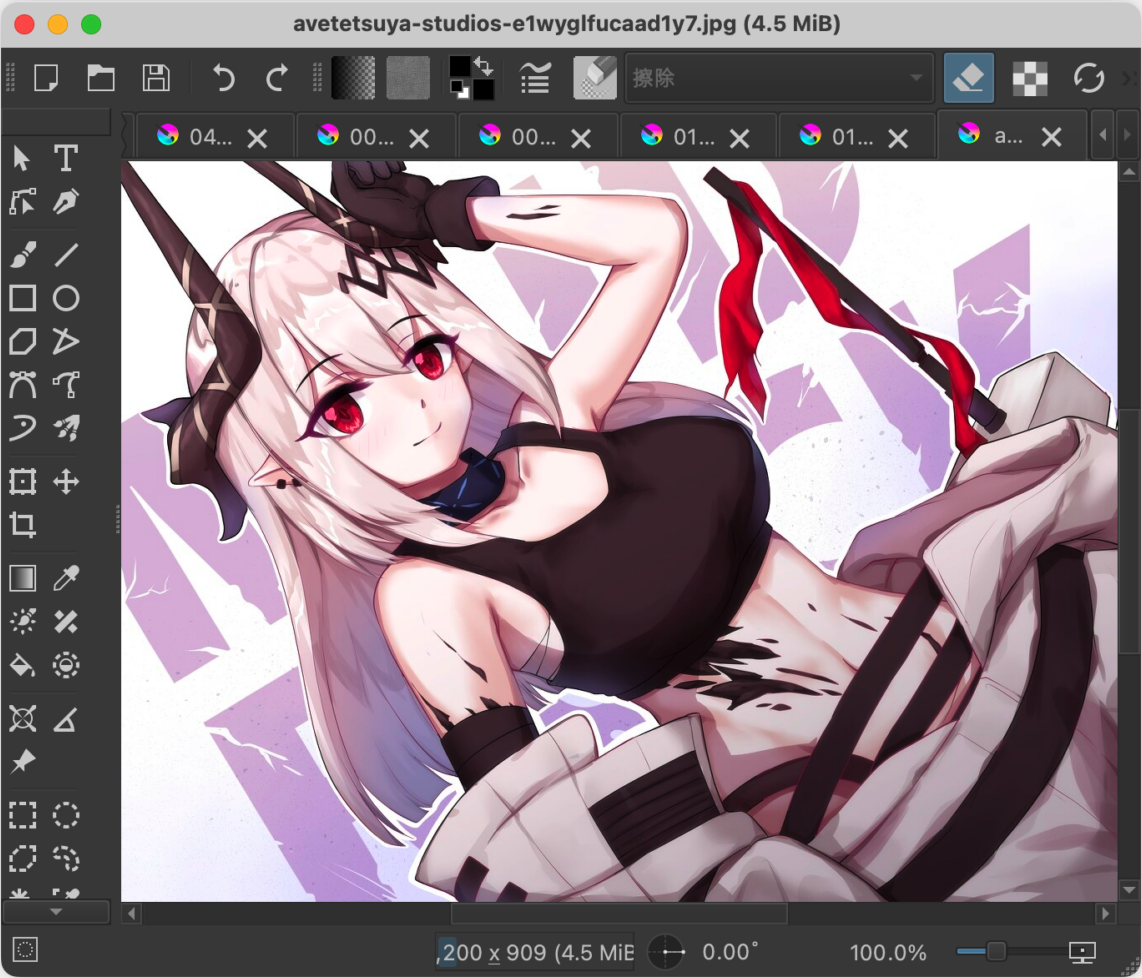Viewport: 1142px width, 978px height.
Task: Select the Move tool
Action: [66, 481]
